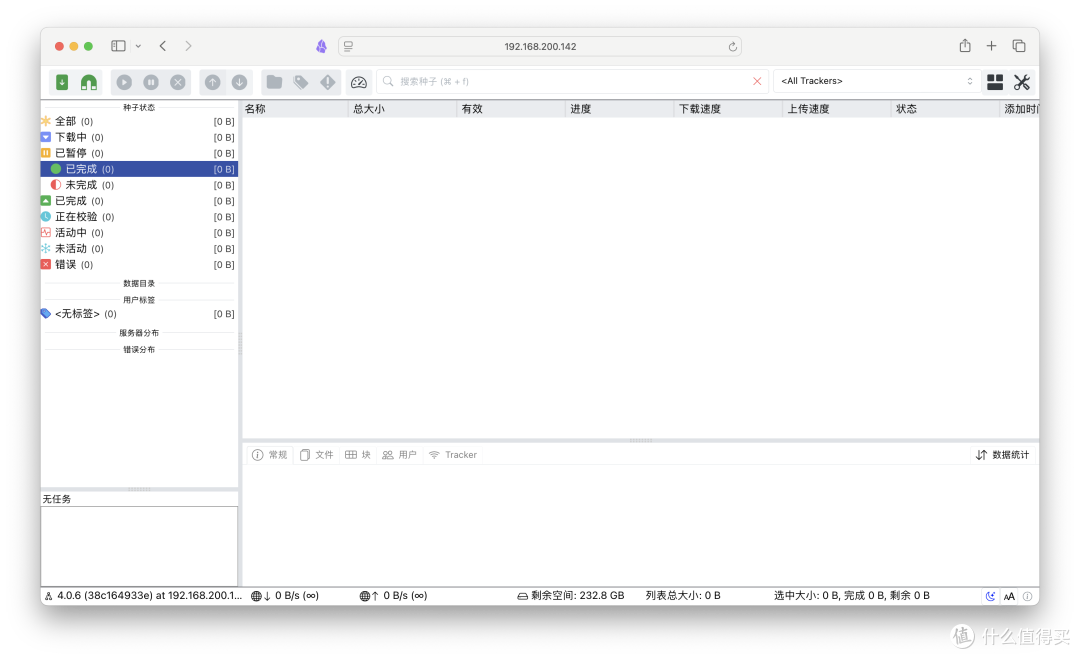The height and width of the screenshot is (659, 1080).
Task: Click the upload speed 0 B/s status
Action: tap(393, 596)
